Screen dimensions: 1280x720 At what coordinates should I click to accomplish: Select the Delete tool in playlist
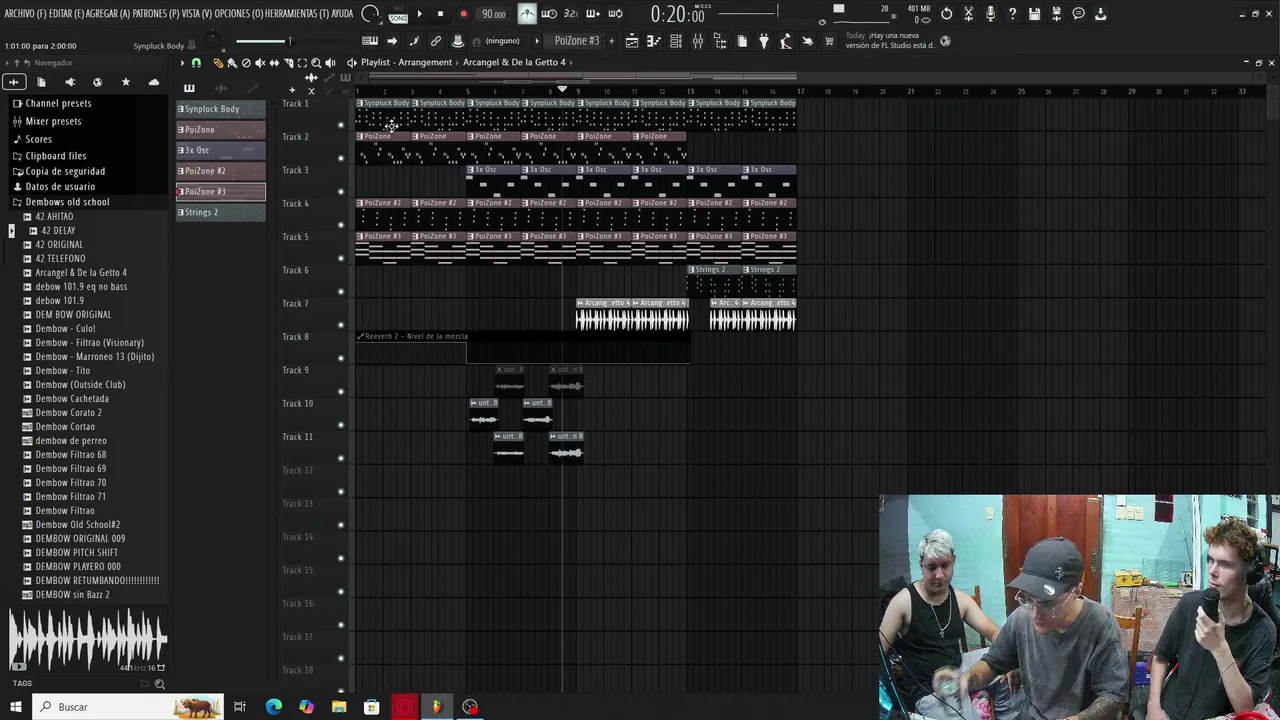click(246, 63)
